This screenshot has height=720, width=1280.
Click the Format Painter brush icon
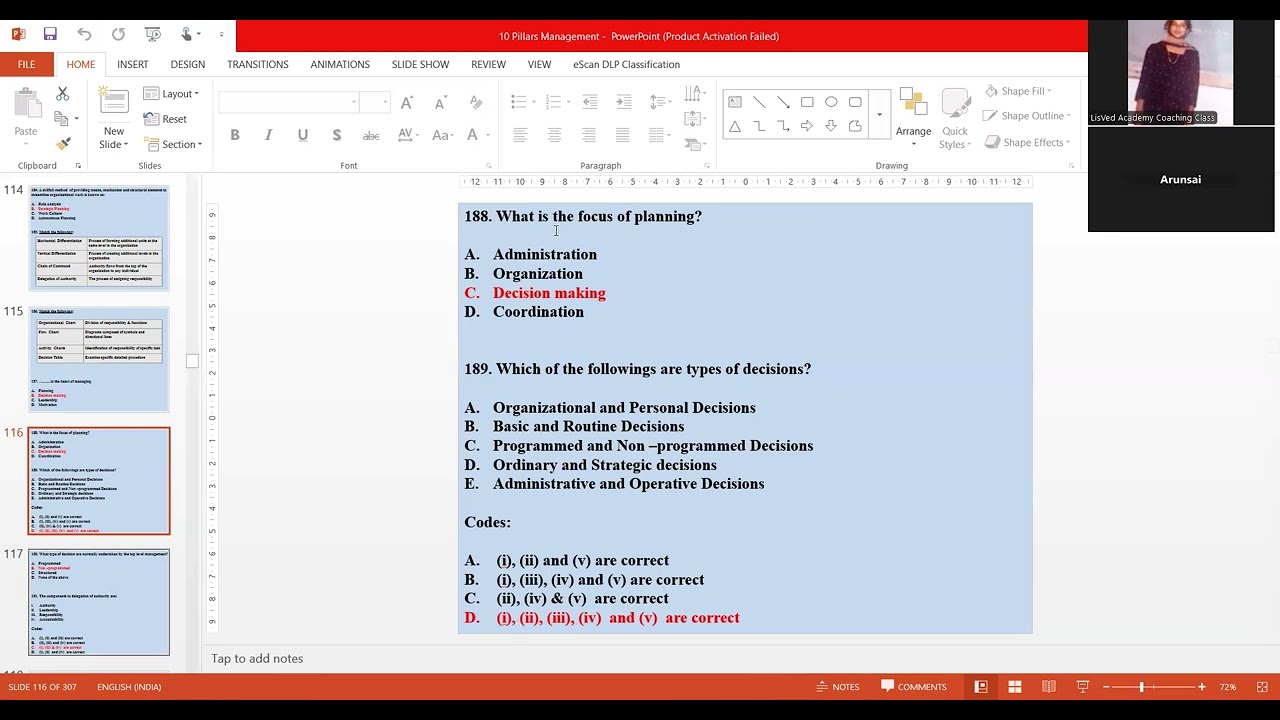(x=62, y=143)
